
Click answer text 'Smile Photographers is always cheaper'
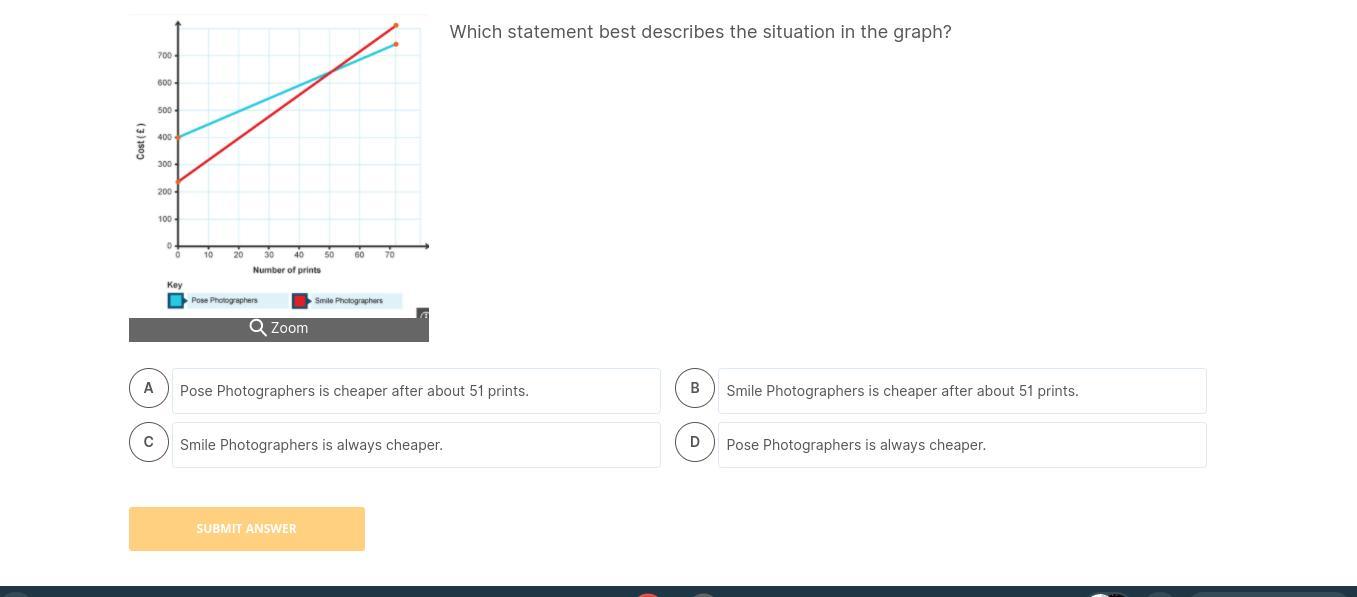(x=311, y=445)
